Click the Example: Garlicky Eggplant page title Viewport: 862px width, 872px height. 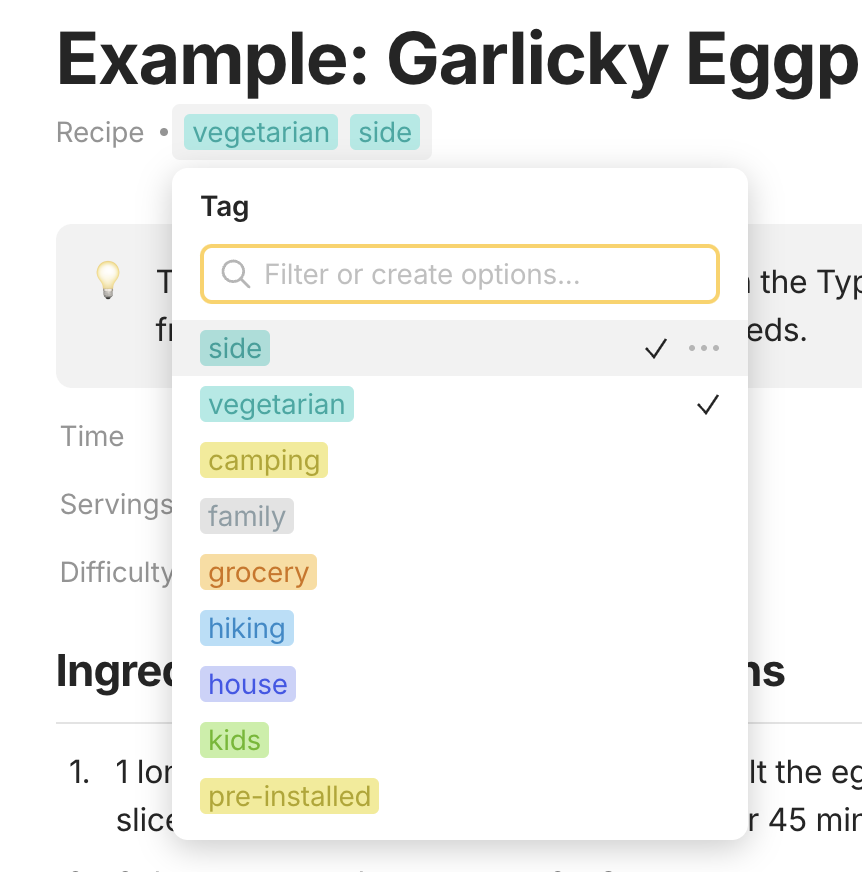click(x=459, y=60)
